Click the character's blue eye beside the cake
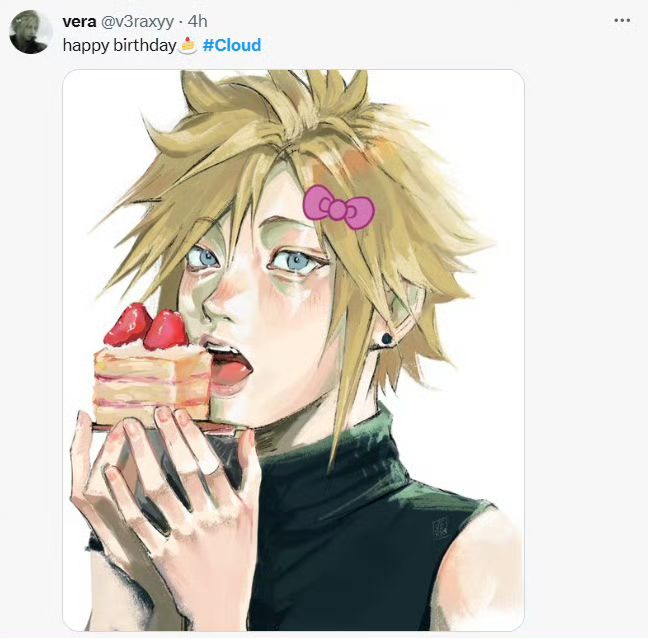The height and width of the screenshot is (638, 648). [202, 258]
